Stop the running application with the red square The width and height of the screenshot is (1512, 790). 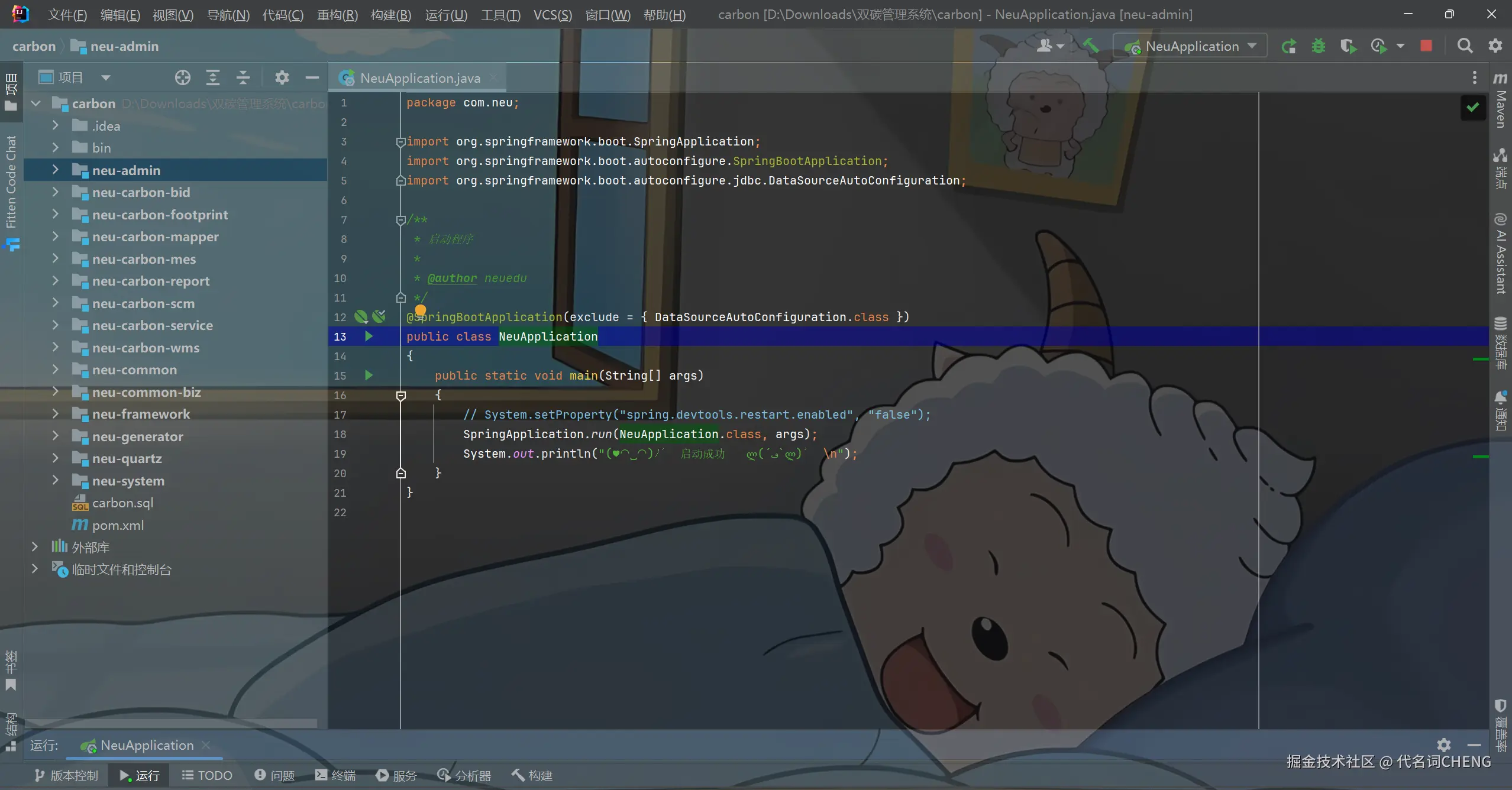[x=1426, y=46]
